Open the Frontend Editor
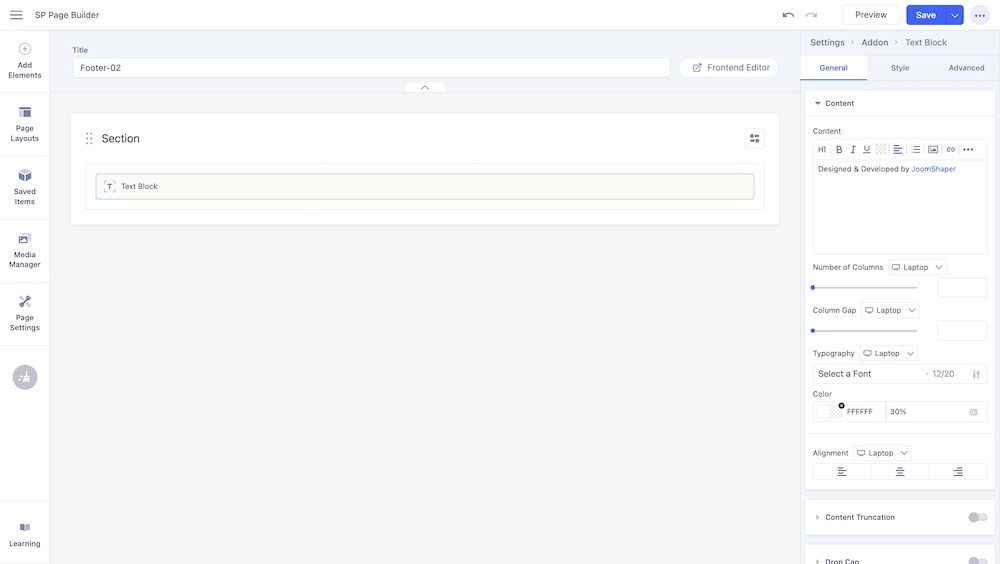1000x564 pixels. pos(731,68)
